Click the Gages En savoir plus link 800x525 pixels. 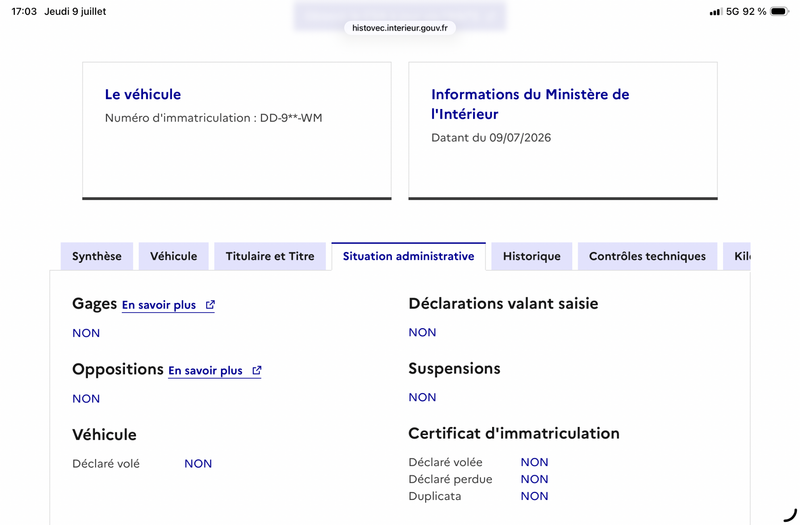(x=168, y=305)
